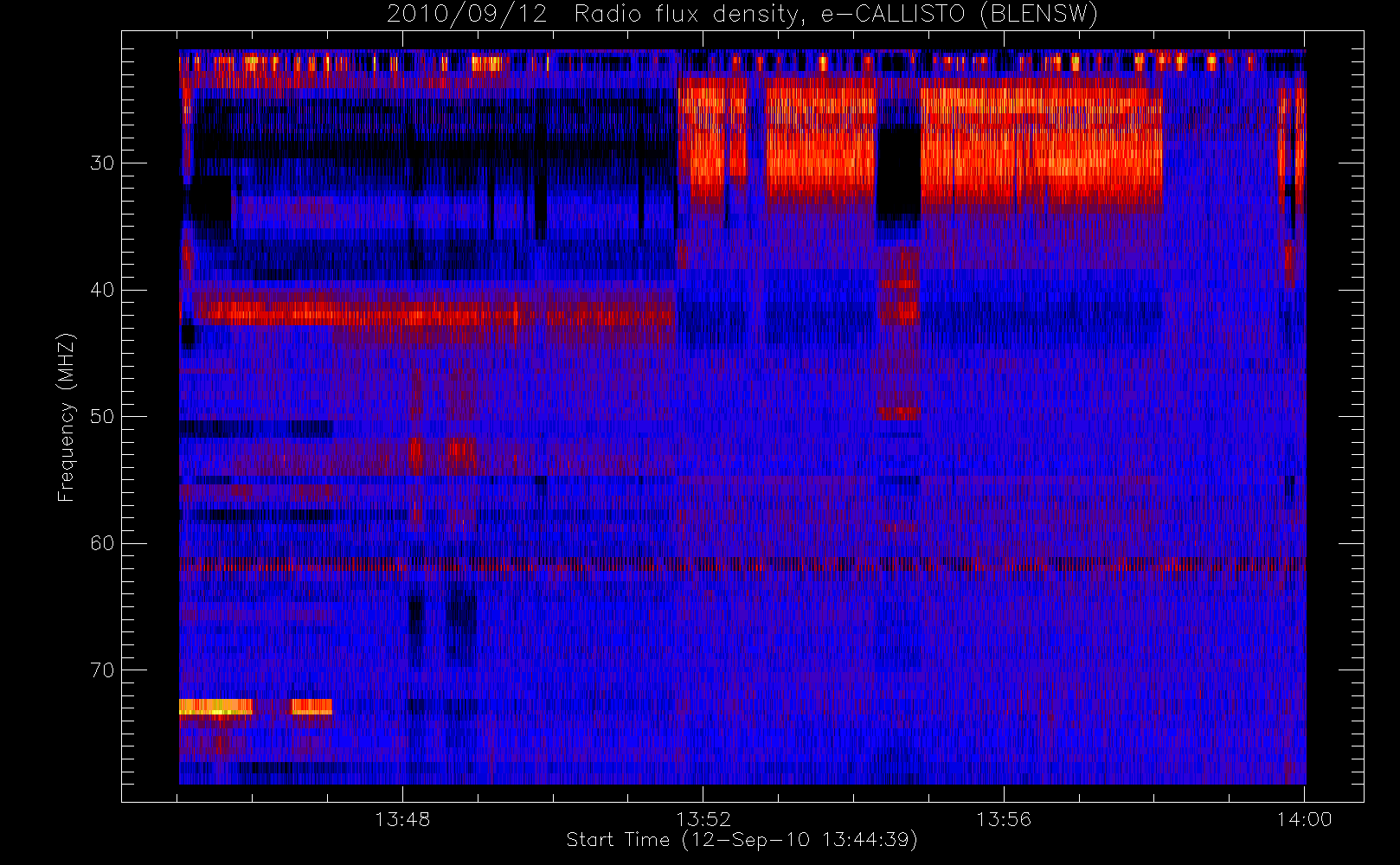1400x865 pixels.
Task: Click the 40 frequency tick label
Action: coord(102,290)
